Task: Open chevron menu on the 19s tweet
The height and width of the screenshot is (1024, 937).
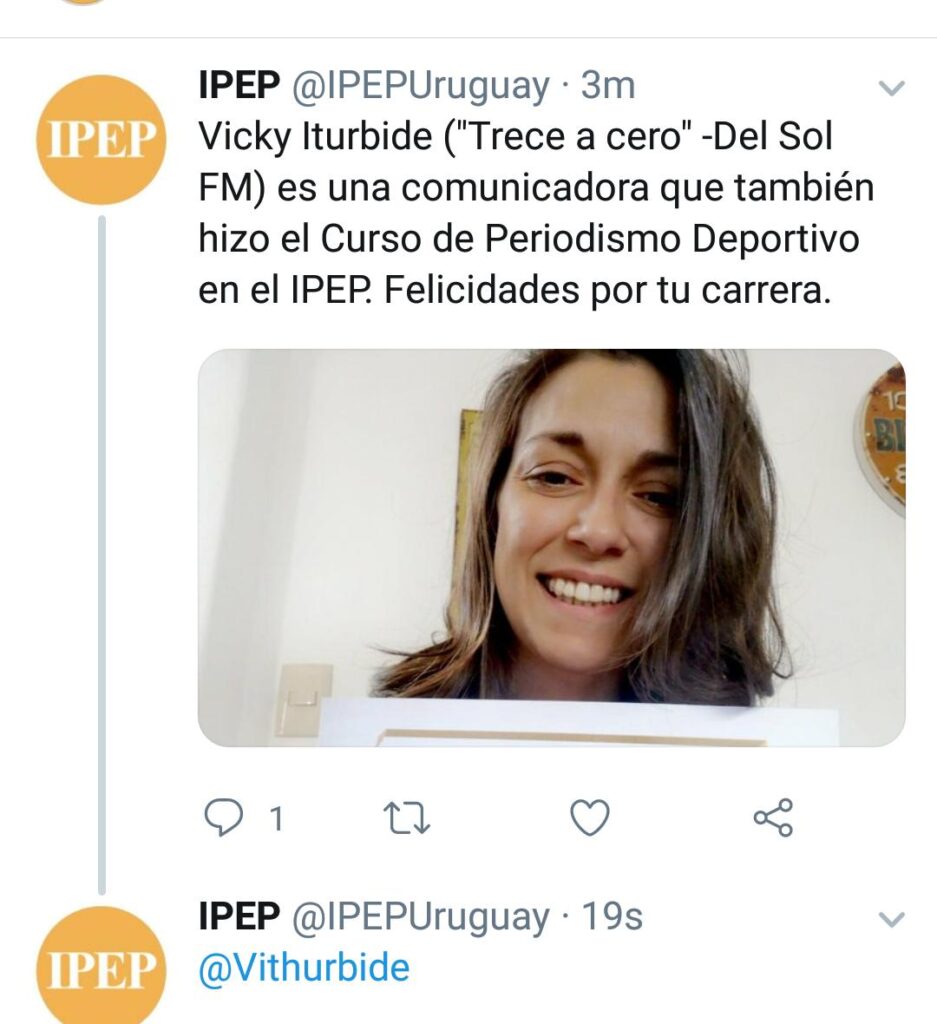Action: coord(890,919)
